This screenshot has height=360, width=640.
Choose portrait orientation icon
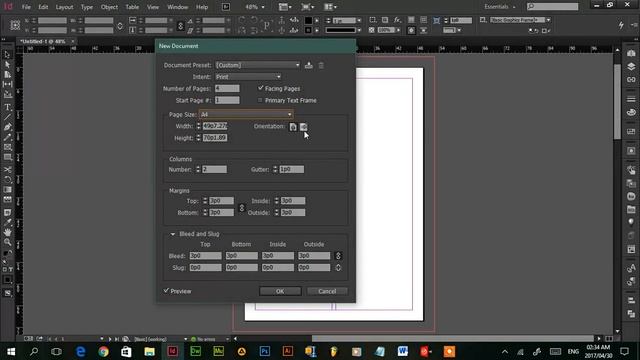tap(293, 127)
